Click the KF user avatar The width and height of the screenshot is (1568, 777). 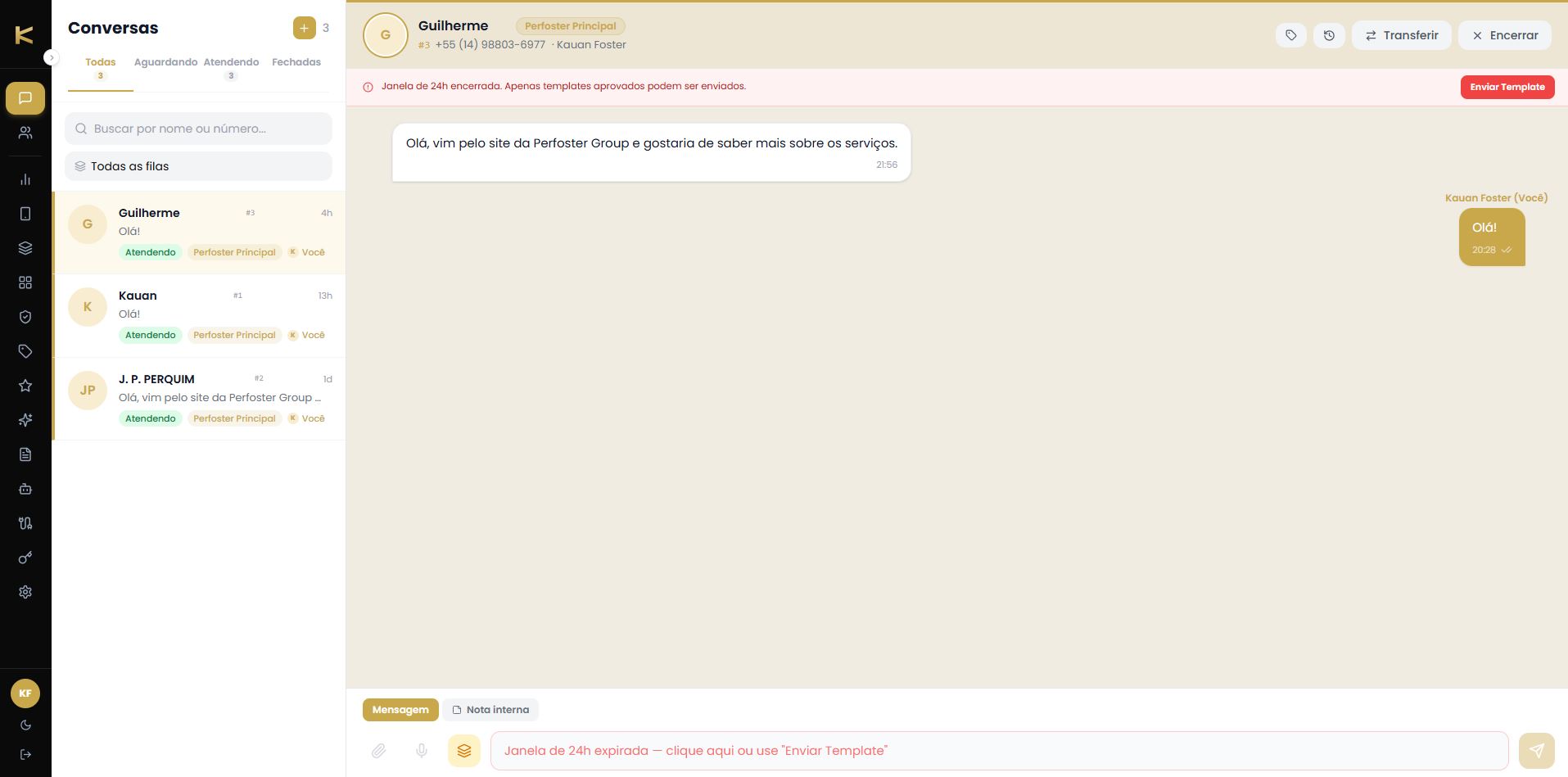[25, 693]
